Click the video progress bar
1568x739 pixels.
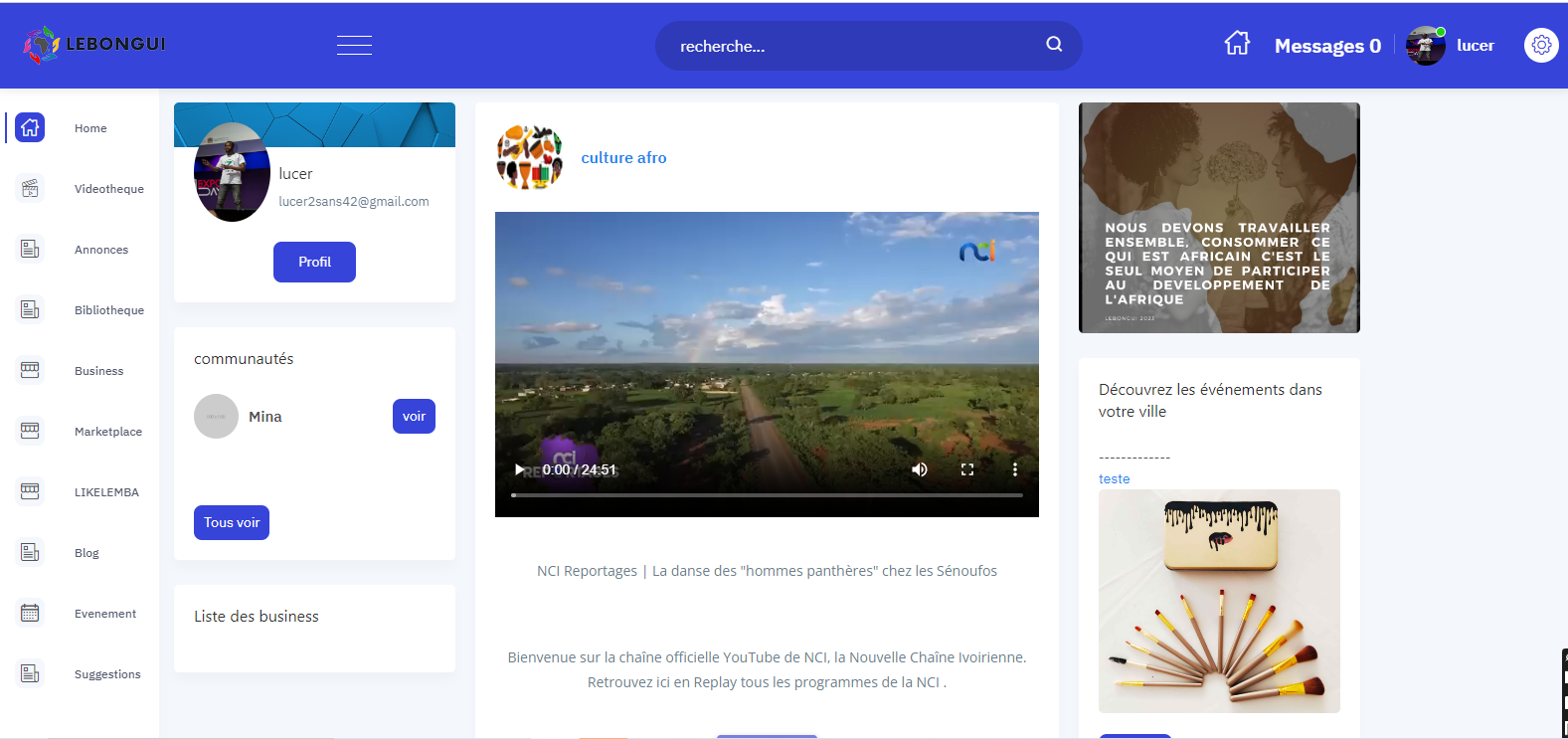(x=766, y=494)
